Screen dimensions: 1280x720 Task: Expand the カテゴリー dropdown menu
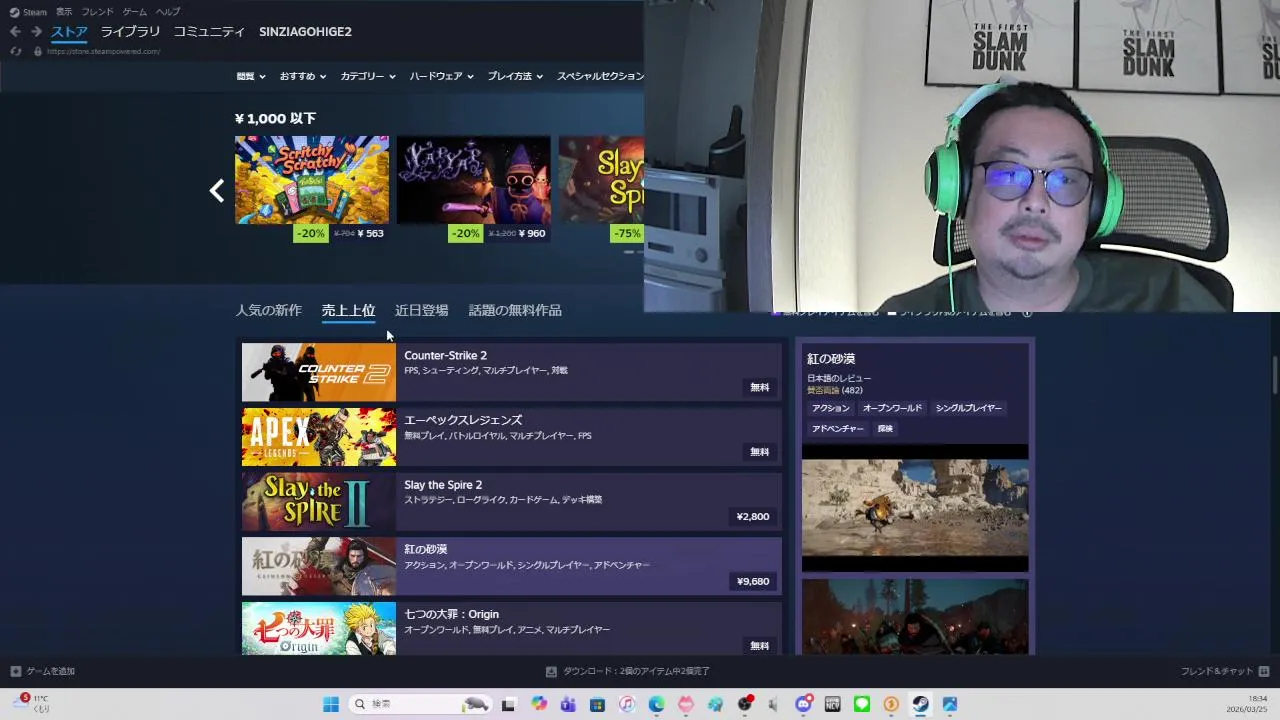click(368, 76)
